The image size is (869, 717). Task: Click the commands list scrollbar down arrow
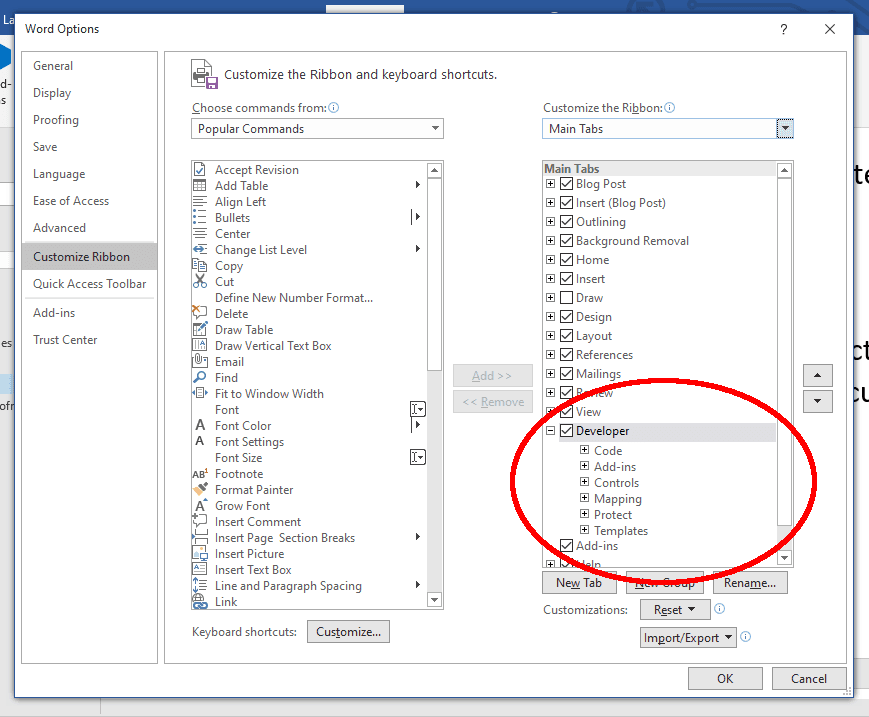click(434, 600)
